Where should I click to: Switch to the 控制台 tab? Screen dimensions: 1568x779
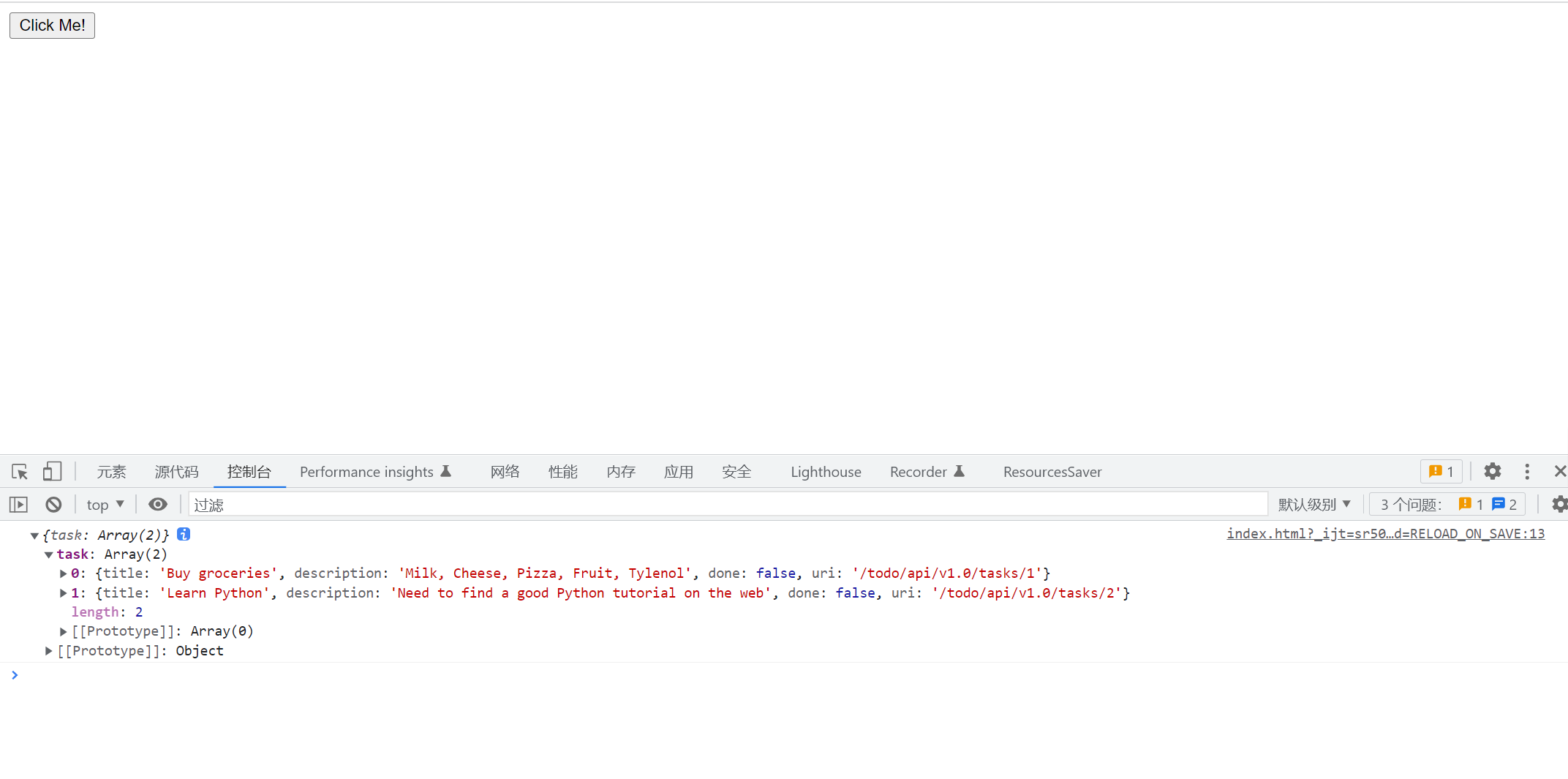[249, 472]
